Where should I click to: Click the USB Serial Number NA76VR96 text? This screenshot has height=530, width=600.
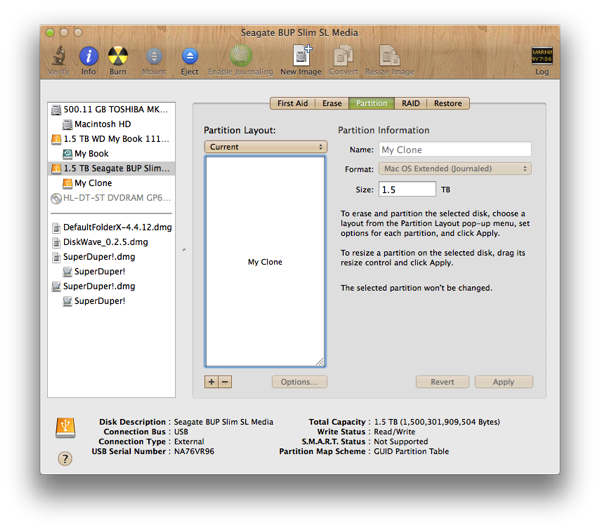click(x=194, y=451)
